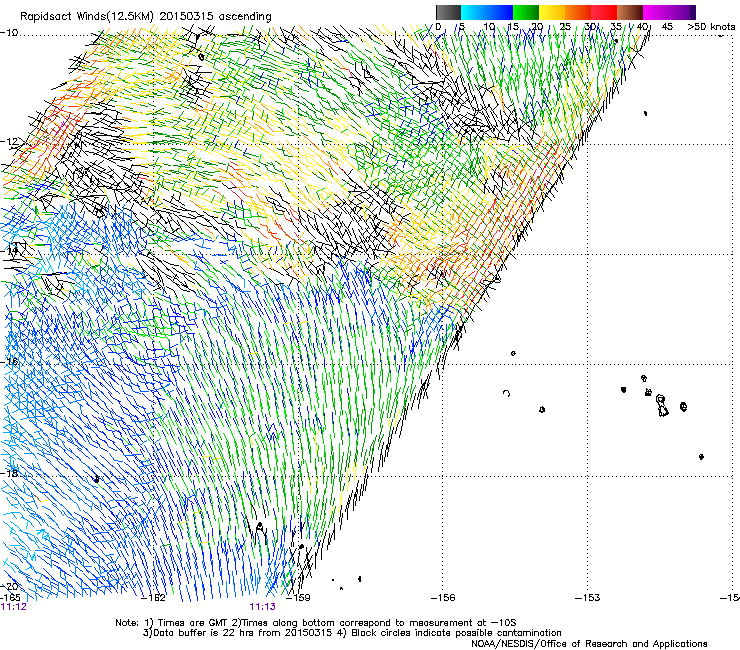Viewport: 740px width, 650px height.
Task: Click the "-12" latitude axis label
Action: (10, 142)
